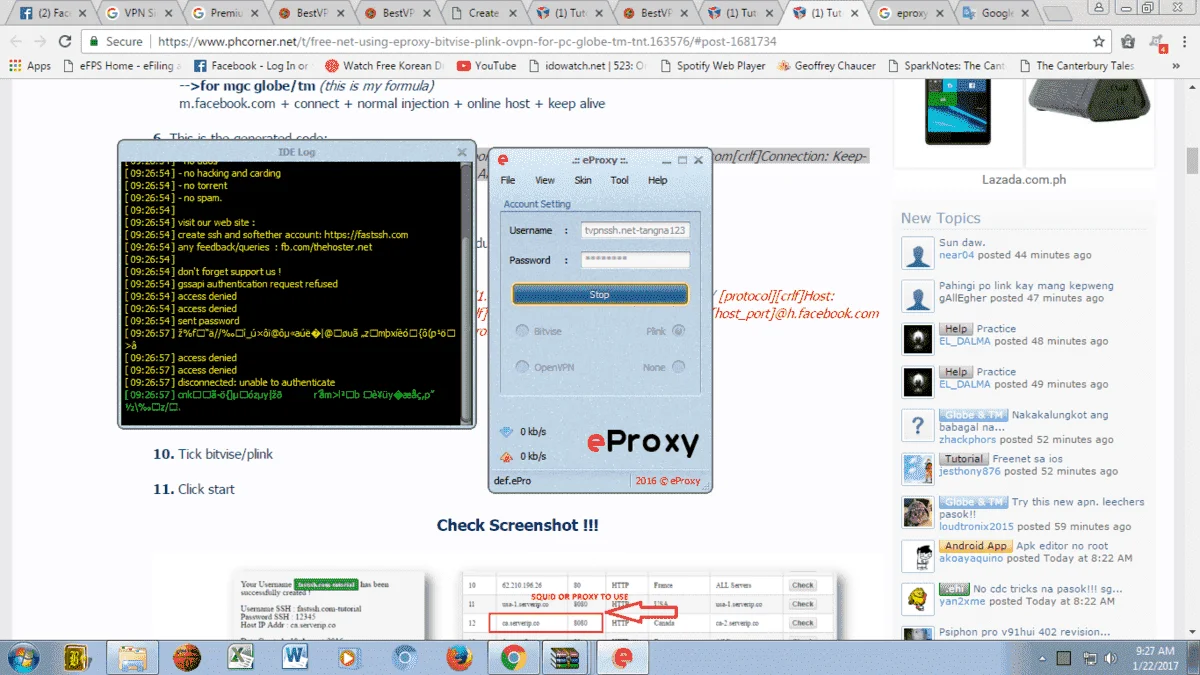Click the zhackphors question-mark avatar
The image size is (1200, 675).
[917, 424]
